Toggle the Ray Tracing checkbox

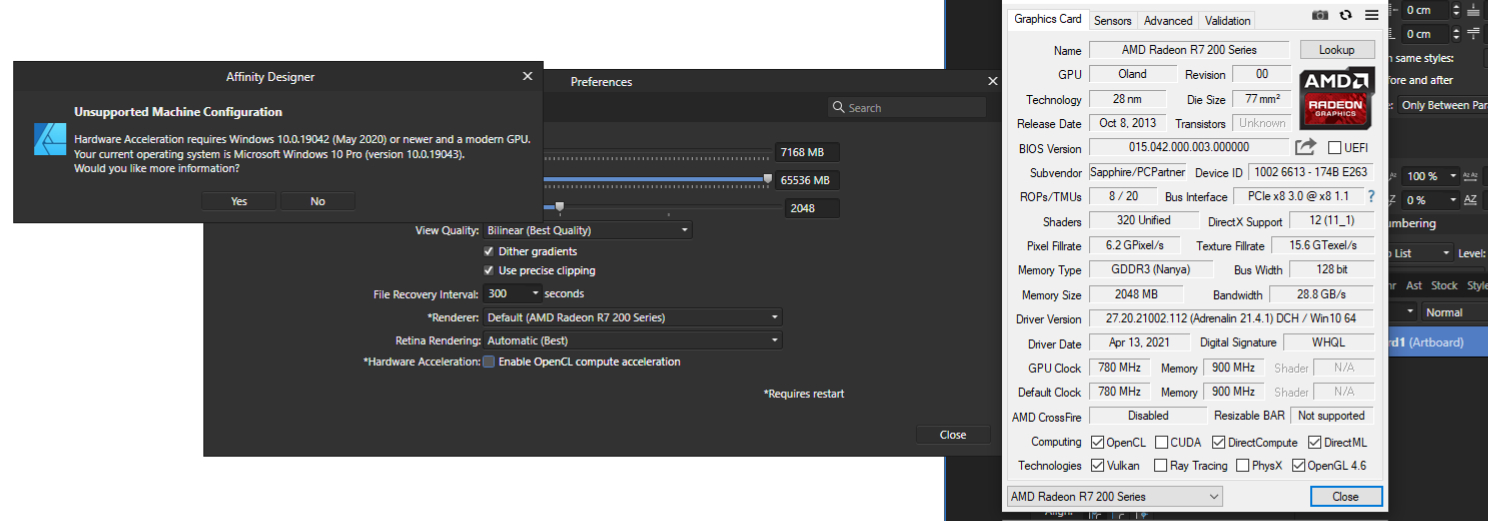click(1160, 465)
